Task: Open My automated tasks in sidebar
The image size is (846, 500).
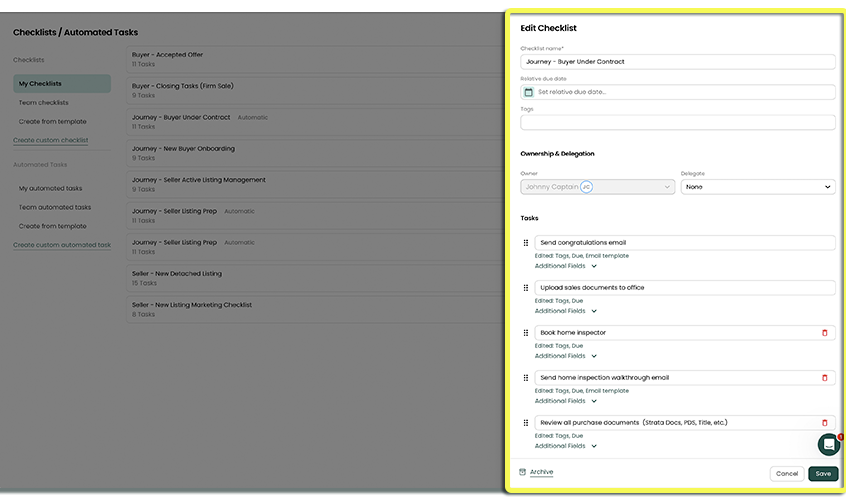Action: pyautogui.click(x=50, y=188)
